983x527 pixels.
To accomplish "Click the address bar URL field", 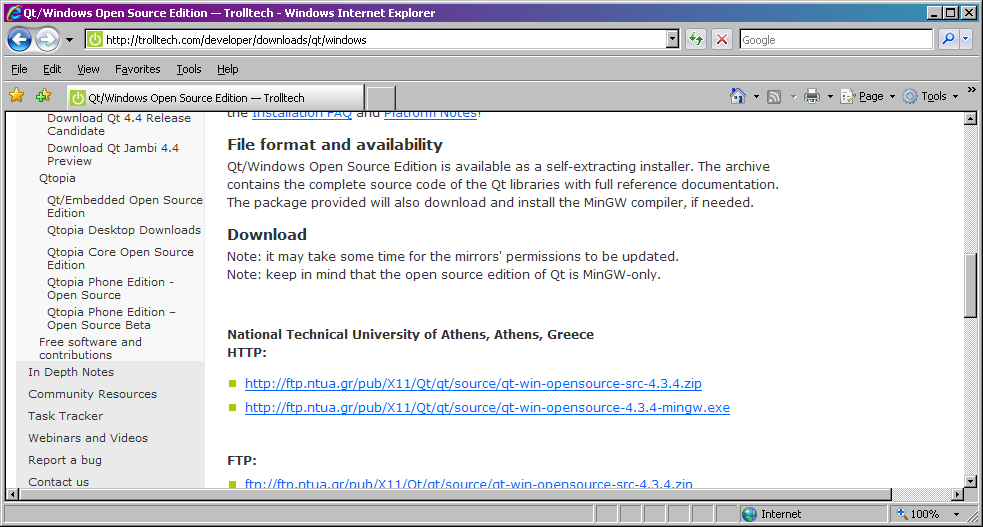I will click(382, 39).
